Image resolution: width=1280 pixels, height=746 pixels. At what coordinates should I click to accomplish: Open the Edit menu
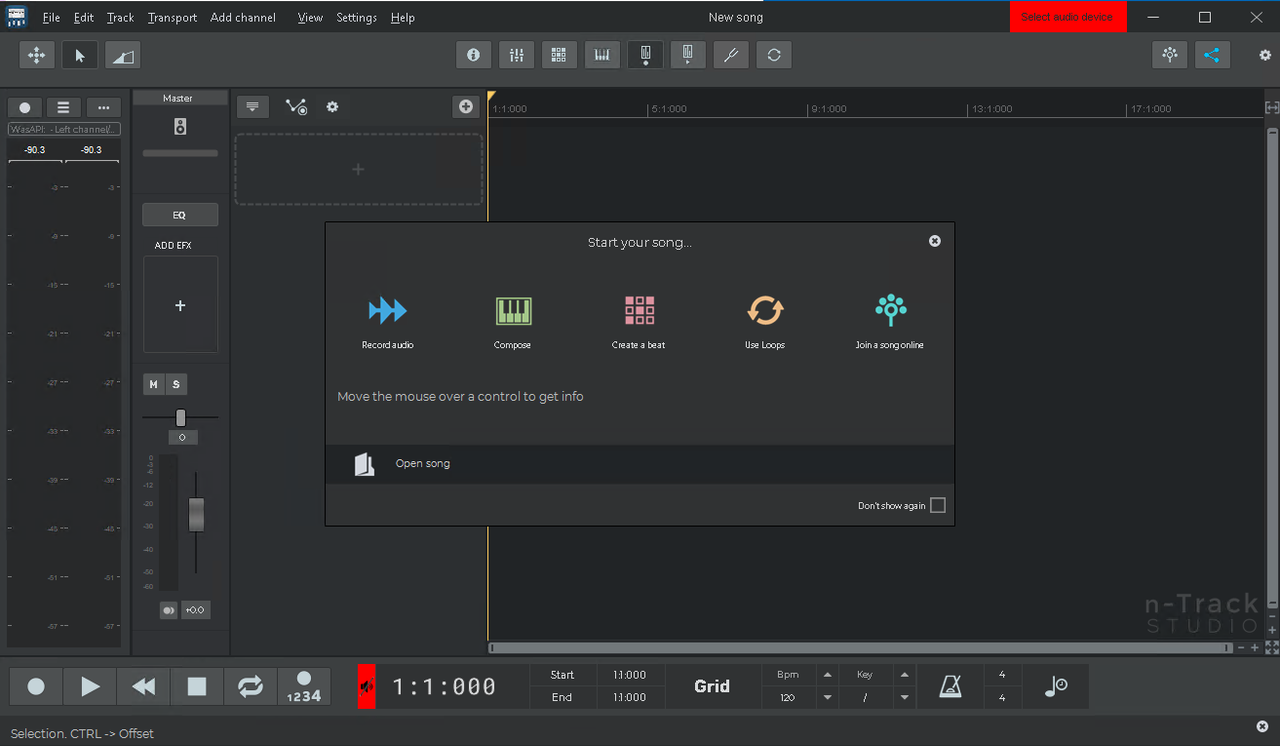[x=84, y=18]
